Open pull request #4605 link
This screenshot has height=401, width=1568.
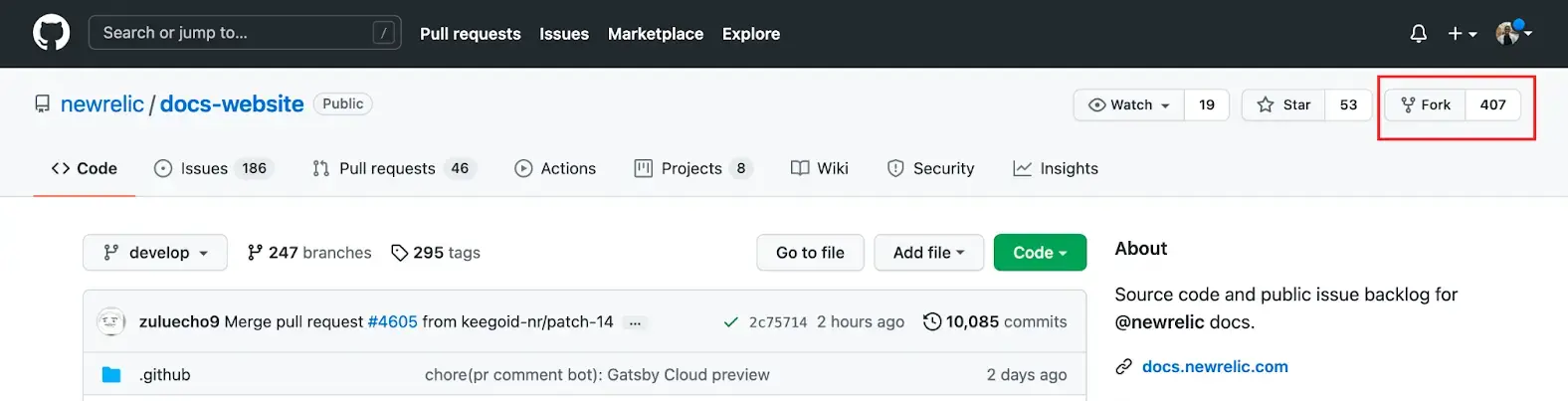[392, 321]
